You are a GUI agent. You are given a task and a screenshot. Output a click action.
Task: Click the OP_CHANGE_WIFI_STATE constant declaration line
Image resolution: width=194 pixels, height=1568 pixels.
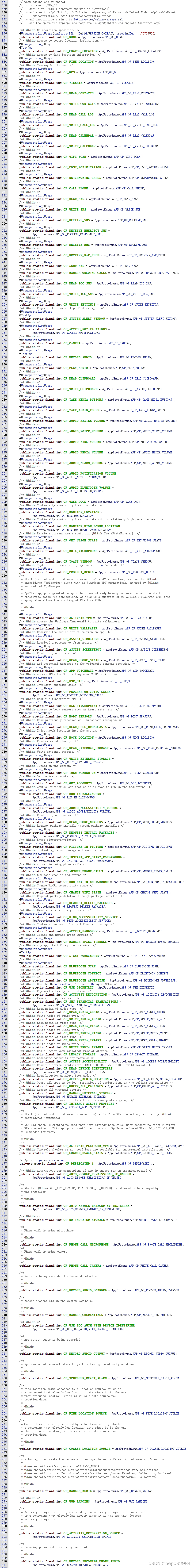[94, 892]
